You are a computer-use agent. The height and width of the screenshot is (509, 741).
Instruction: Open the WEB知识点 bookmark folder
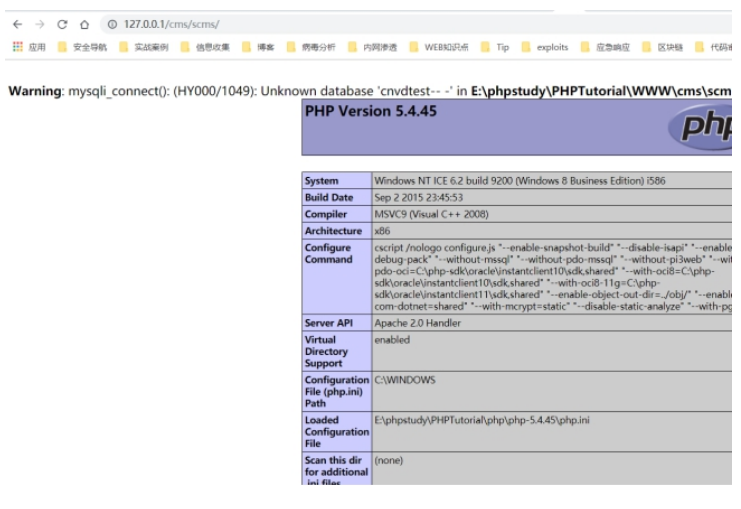click(439, 47)
